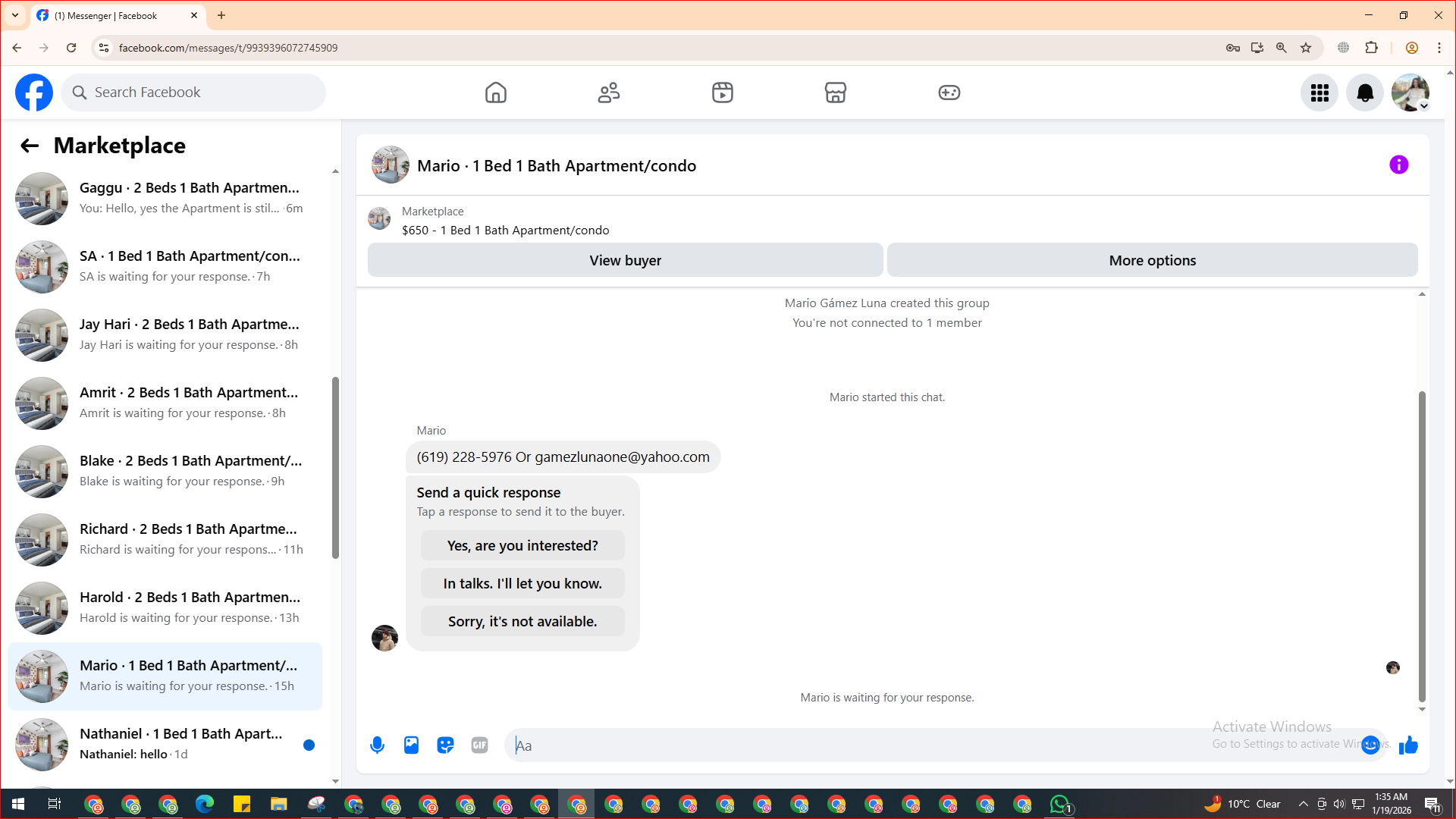Open the Harold conversation
The image size is (1456, 819).
165,607
